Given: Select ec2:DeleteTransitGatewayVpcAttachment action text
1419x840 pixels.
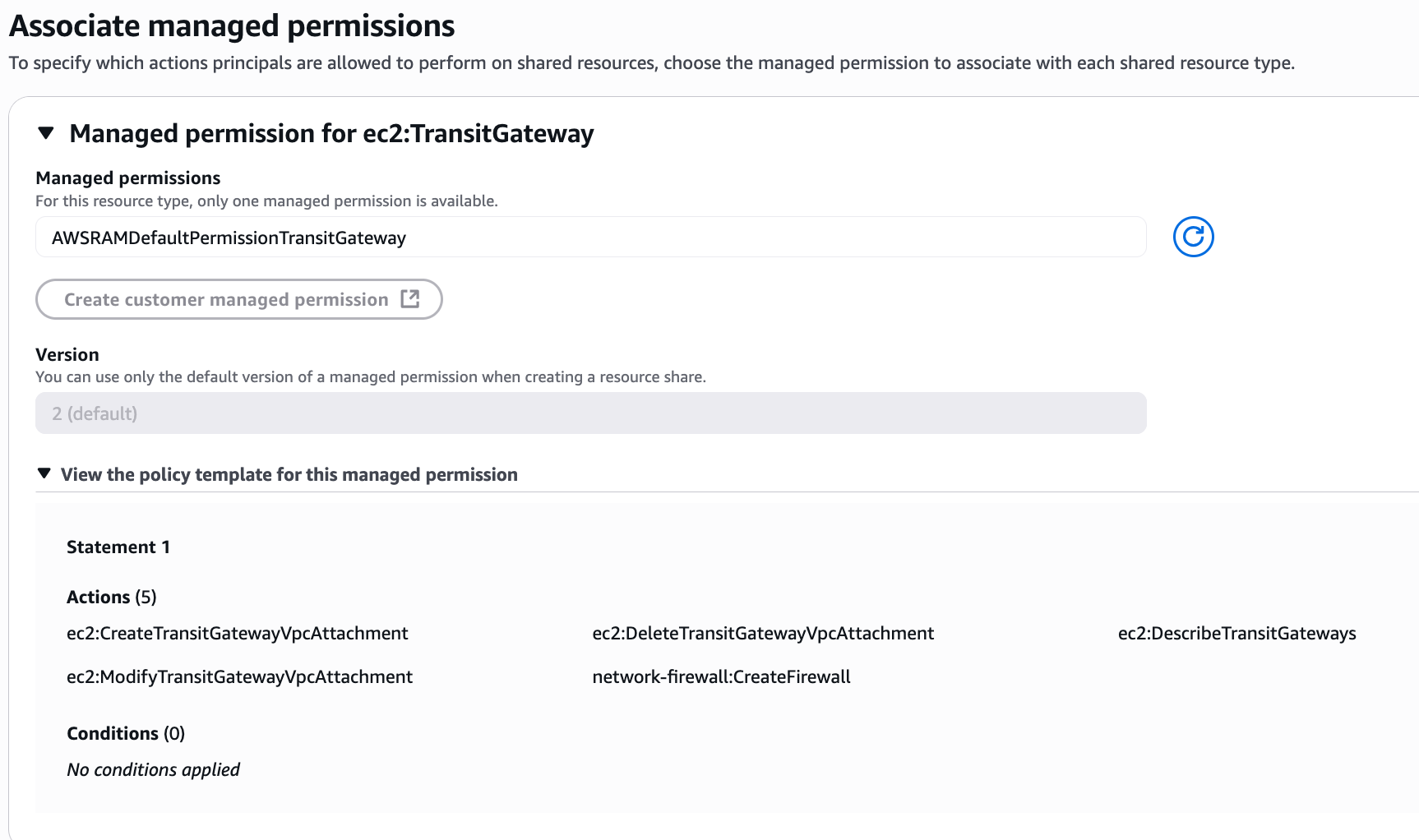Looking at the screenshot, I should point(763,633).
